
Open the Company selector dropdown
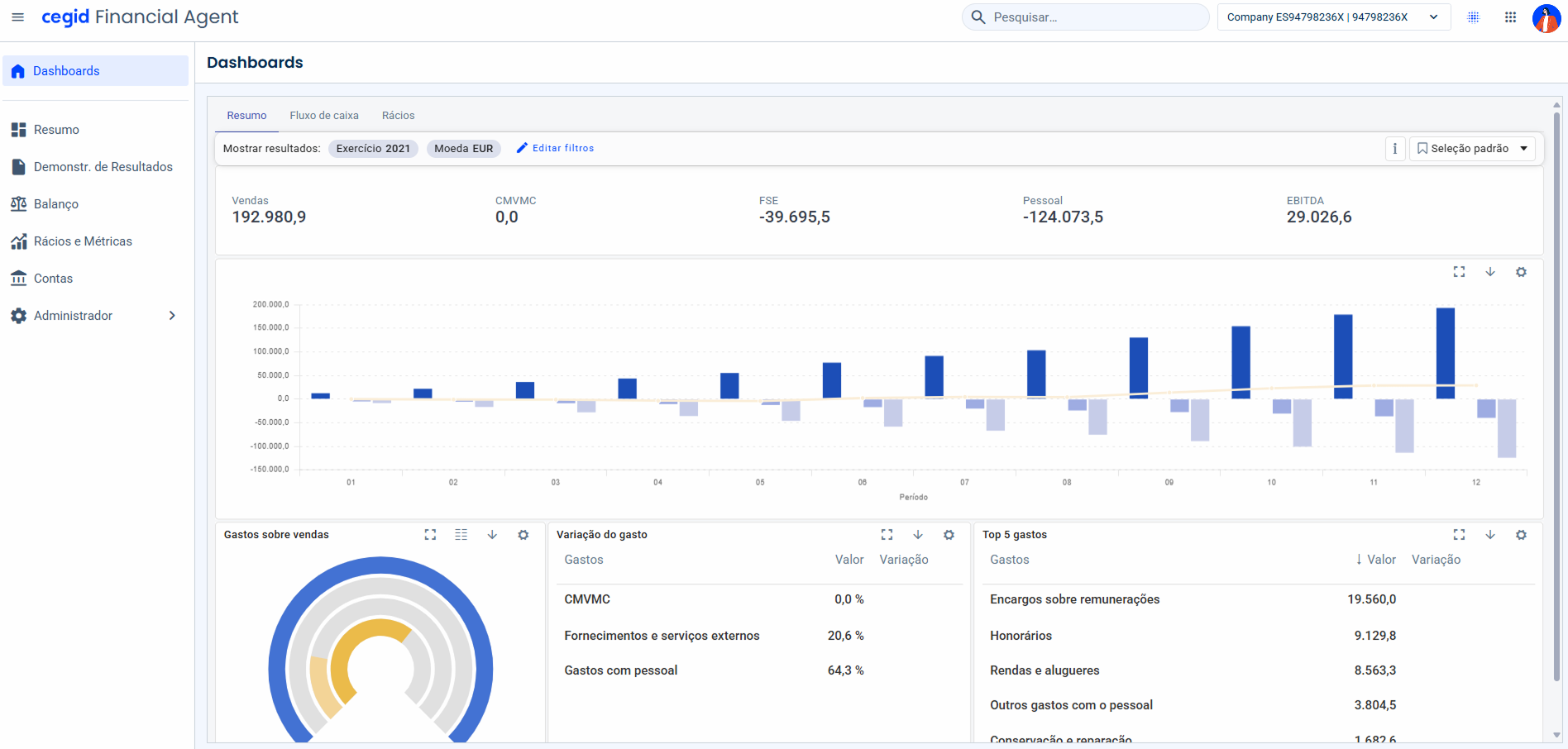coord(1334,17)
